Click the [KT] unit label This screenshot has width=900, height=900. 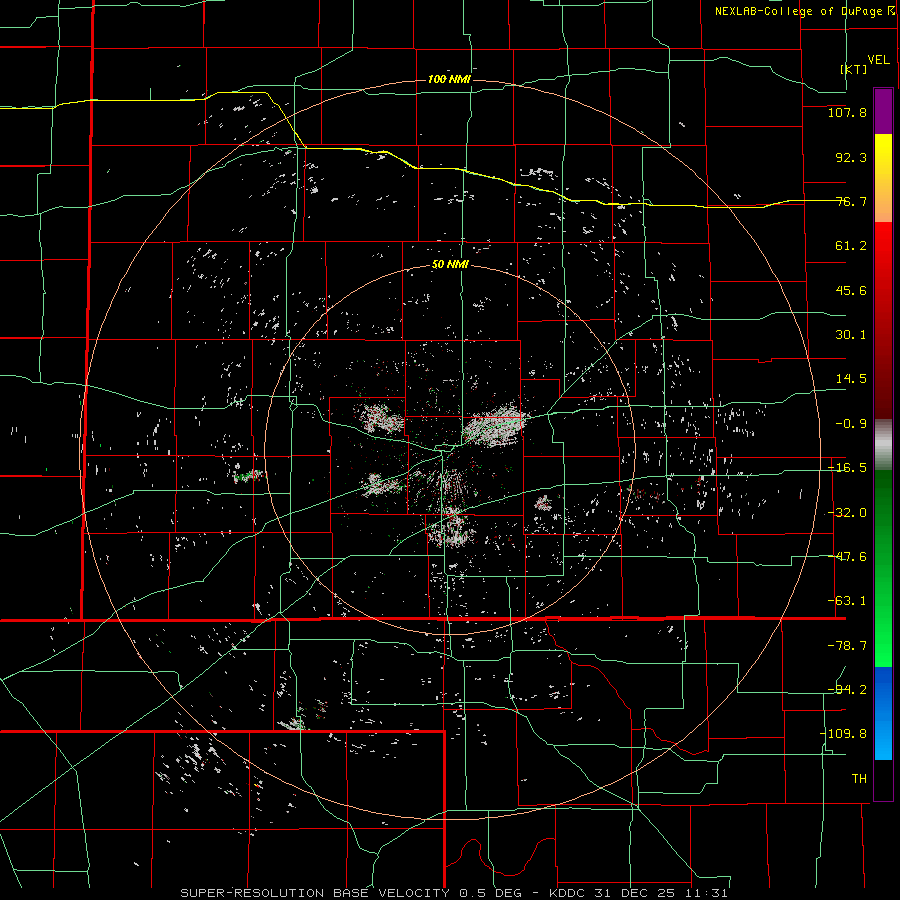854,69
